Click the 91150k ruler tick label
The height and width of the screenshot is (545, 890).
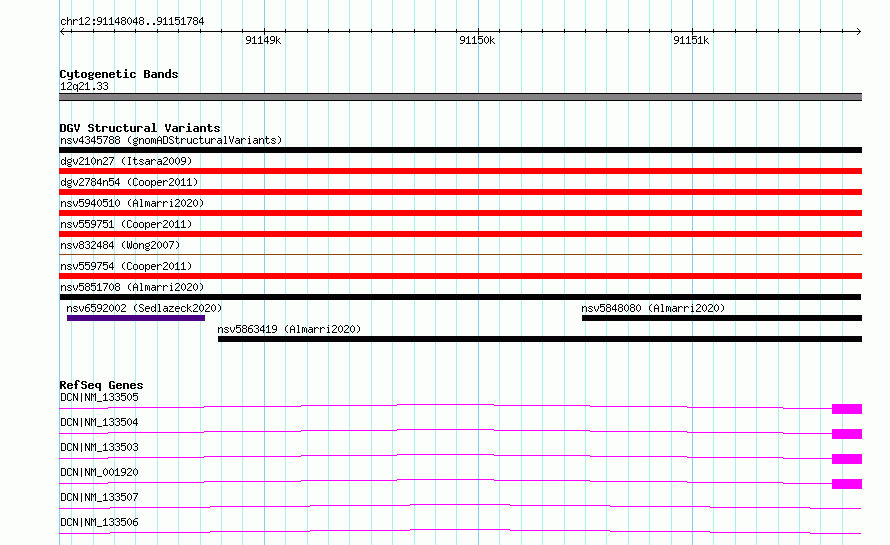click(477, 40)
